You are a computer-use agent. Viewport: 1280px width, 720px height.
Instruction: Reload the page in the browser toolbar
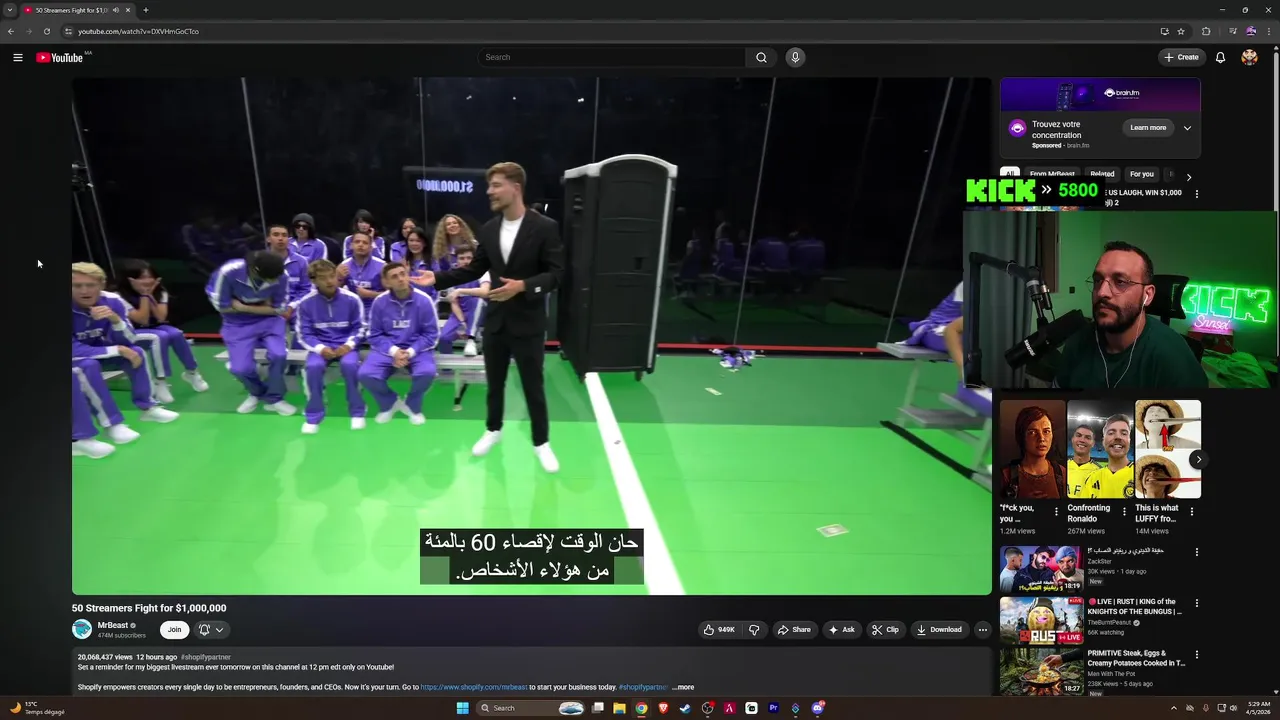coord(46,31)
